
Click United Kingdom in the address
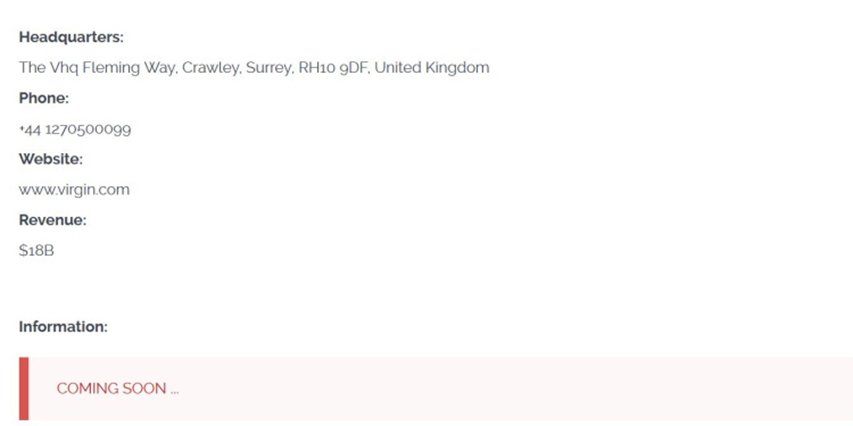432,68
